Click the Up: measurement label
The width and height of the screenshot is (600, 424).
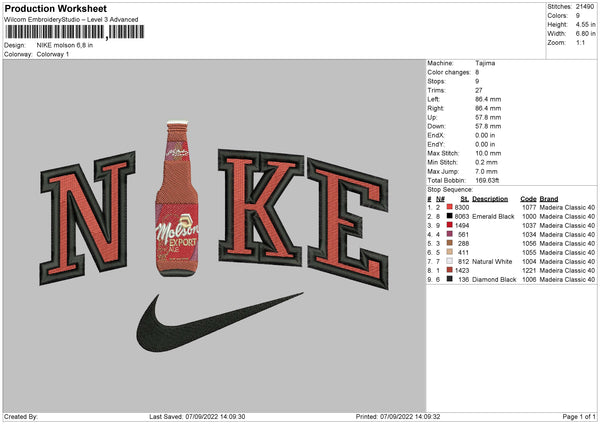[x=432, y=117]
